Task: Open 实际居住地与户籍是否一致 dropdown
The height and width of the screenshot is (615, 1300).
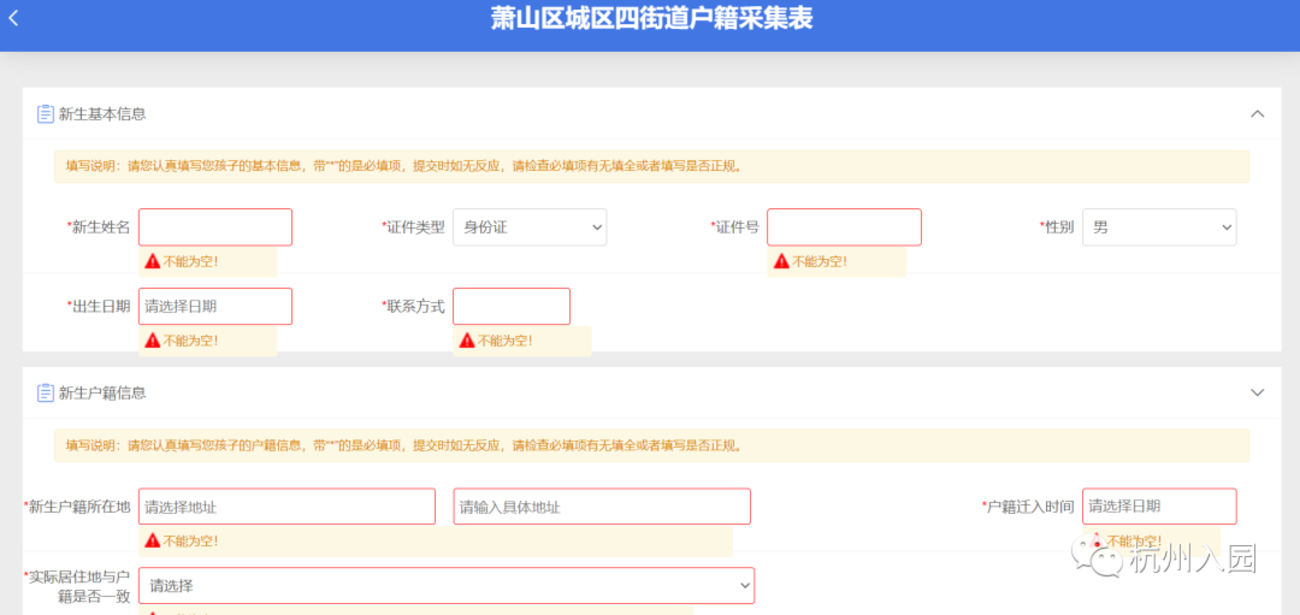Action: click(446, 585)
